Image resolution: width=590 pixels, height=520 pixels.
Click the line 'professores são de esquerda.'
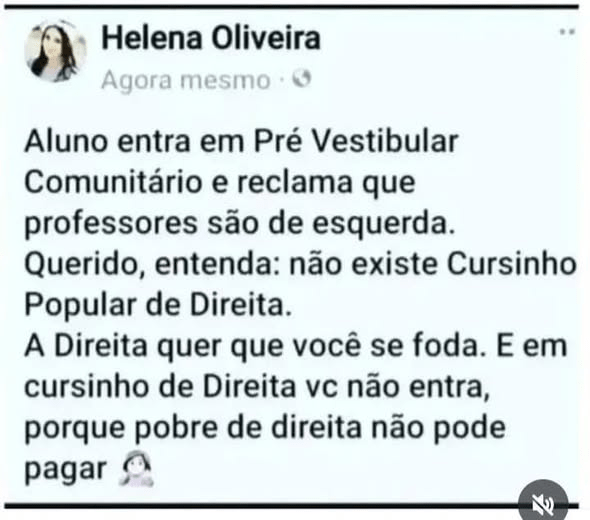[240, 224]
